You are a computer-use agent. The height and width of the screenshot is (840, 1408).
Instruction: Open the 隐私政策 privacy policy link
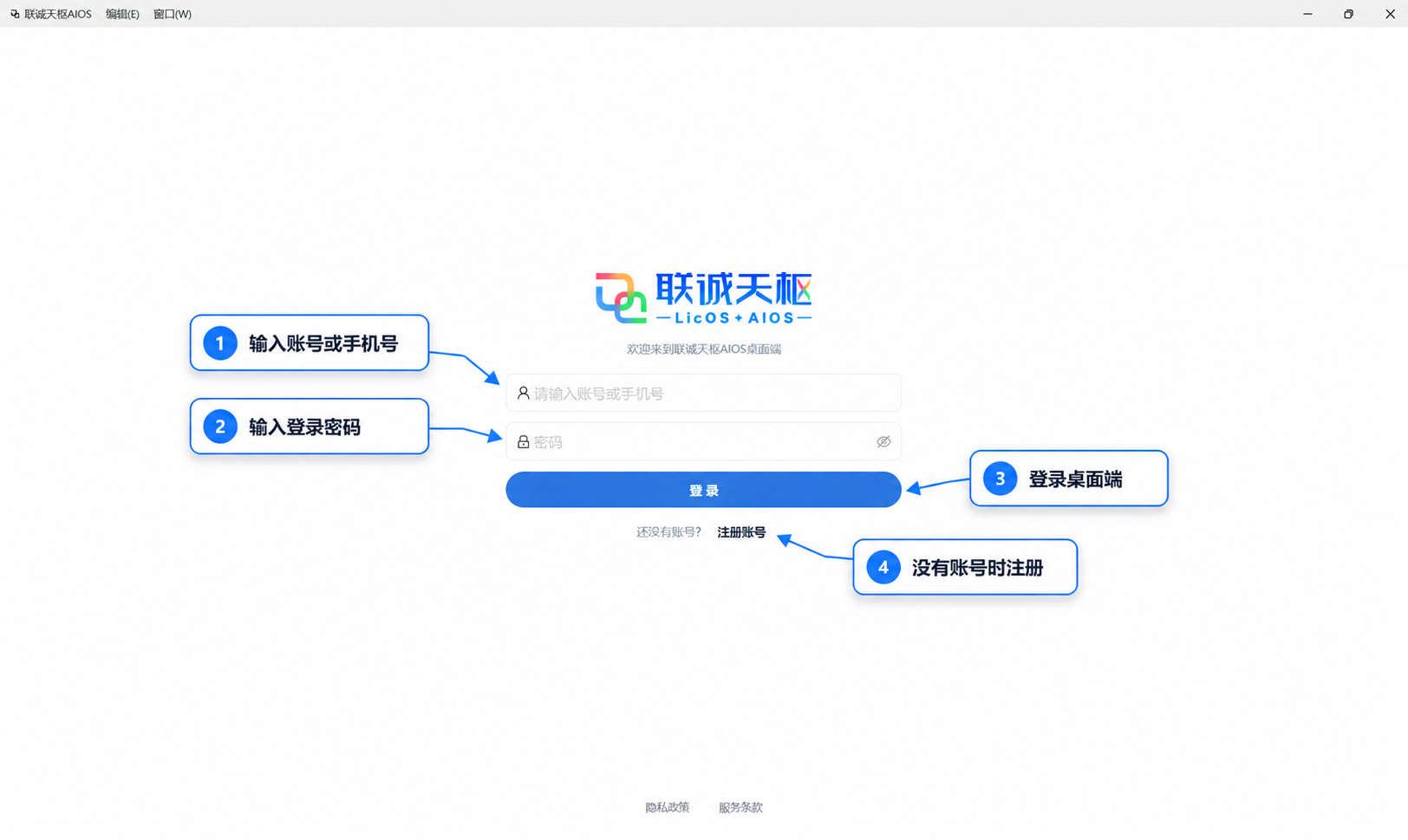pos(667,807)
